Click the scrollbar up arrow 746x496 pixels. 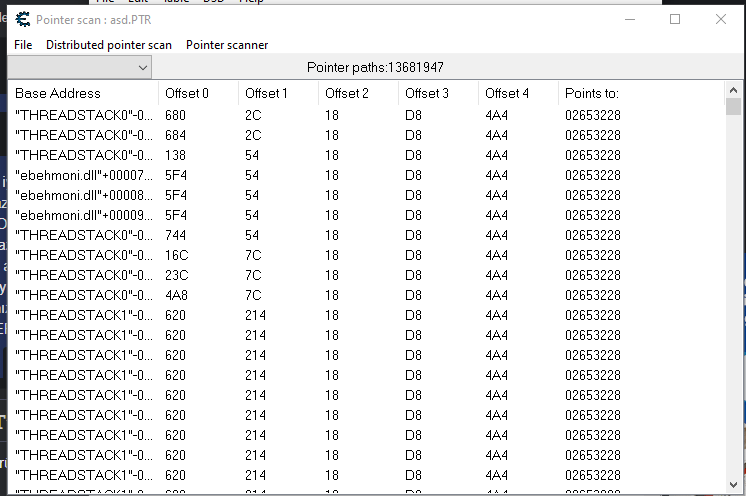[733, 90]
